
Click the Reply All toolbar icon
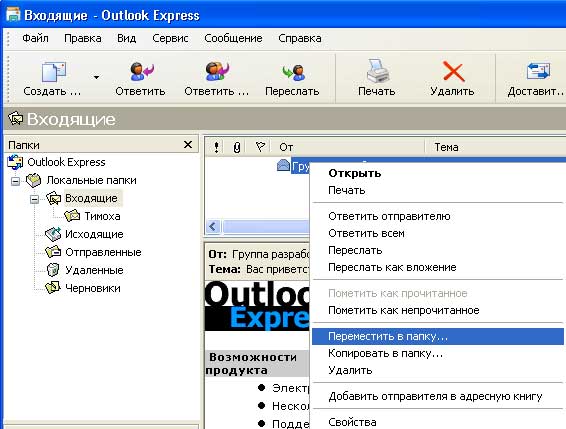[x=217, y=72]
